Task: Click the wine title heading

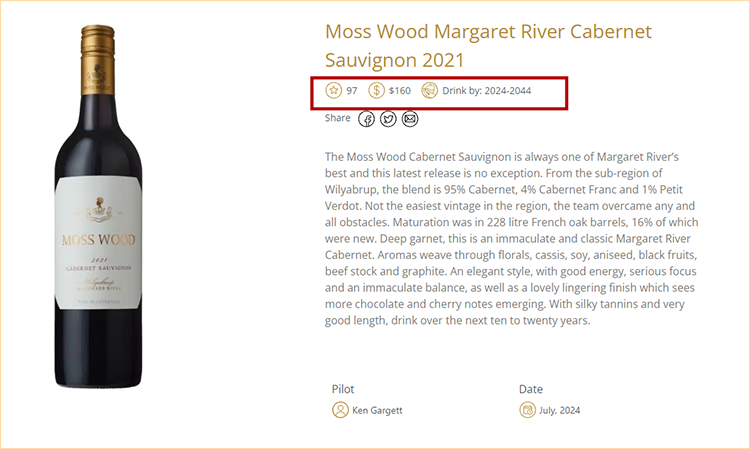Action: tap(488, 45)
